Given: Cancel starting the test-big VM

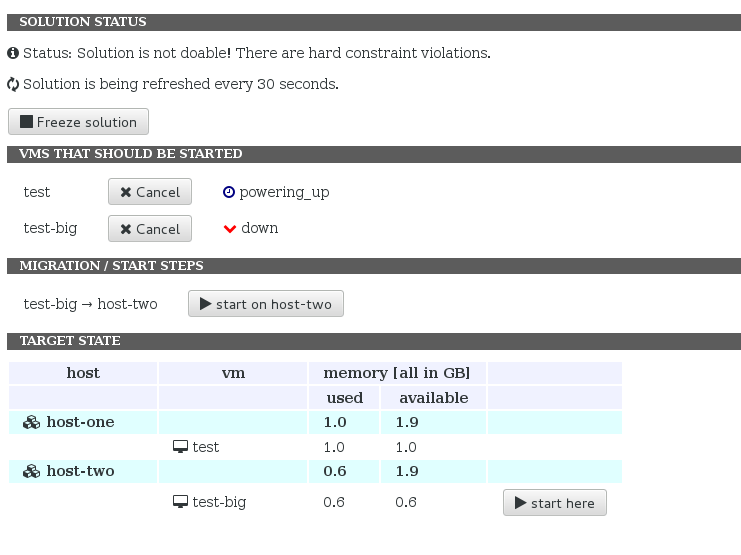Looking at the screenshot, I should click(x=150, y=229).
